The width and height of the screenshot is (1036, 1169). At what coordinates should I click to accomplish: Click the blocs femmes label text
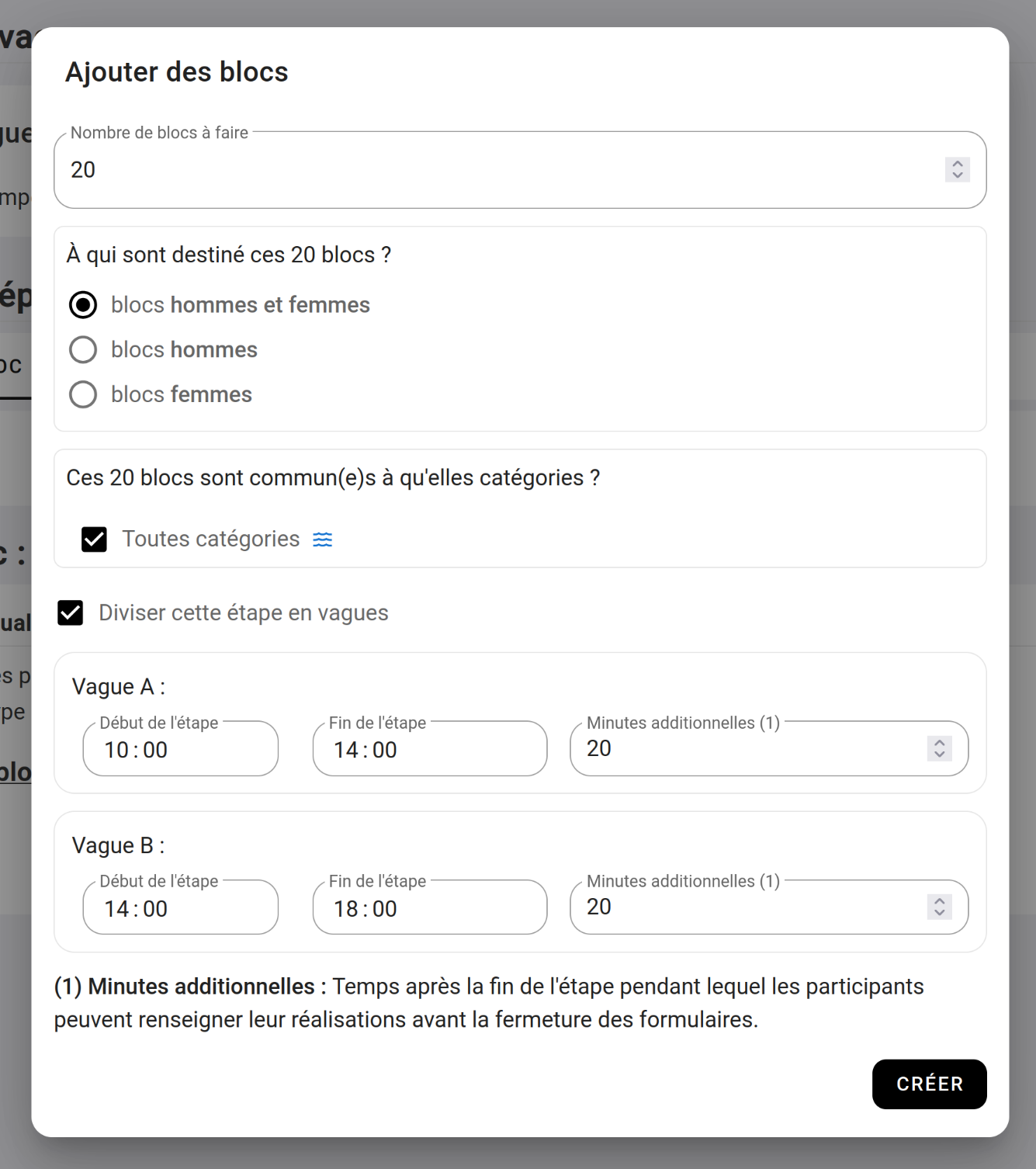[182, 395]
